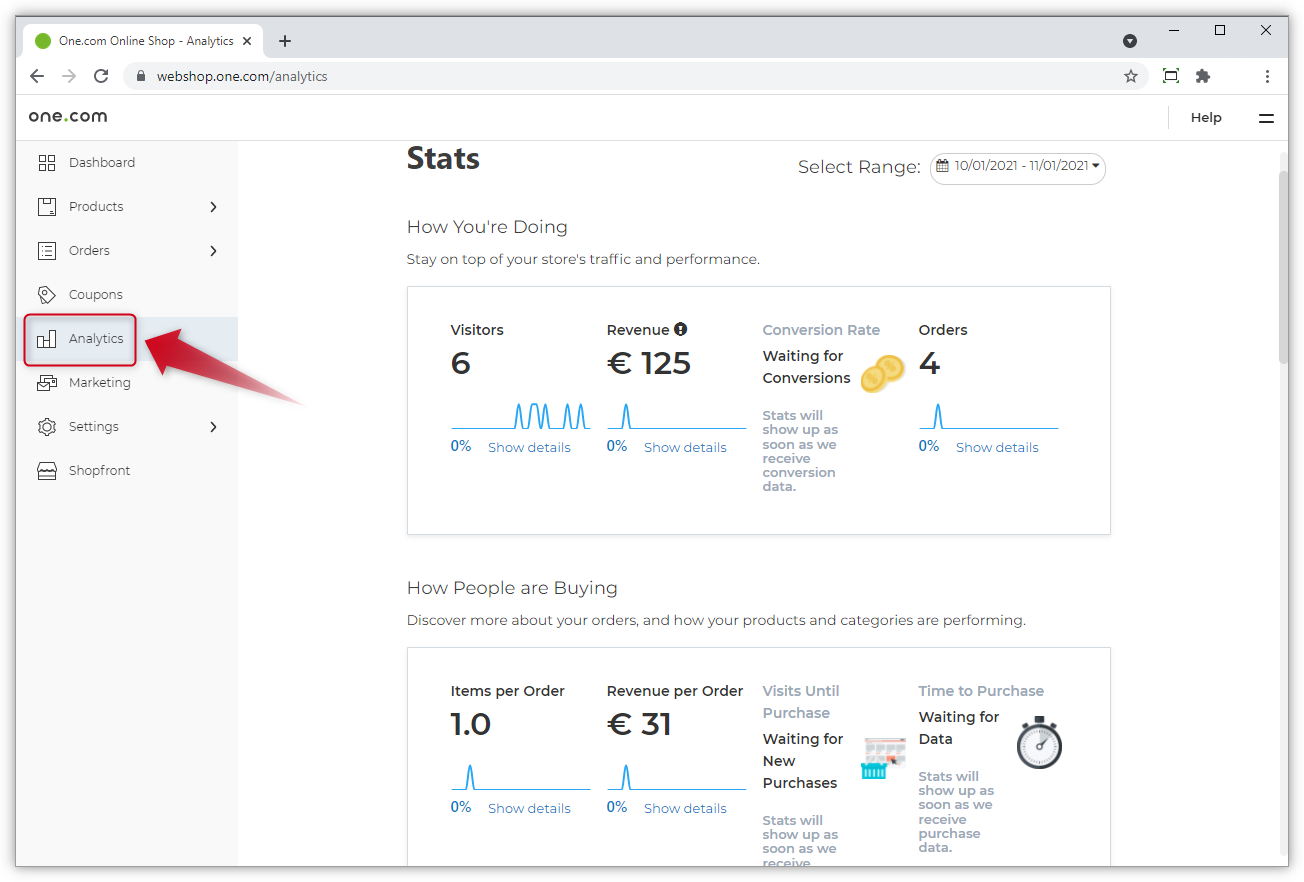Click the Dashboard grid icon in sidebar

[46, 163]
